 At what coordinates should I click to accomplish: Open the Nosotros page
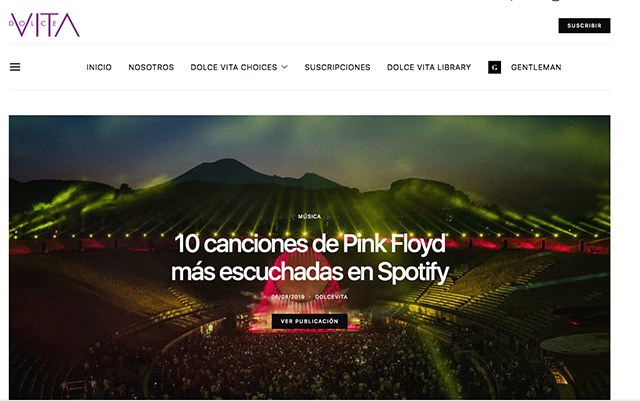pyautogui.click(x=151, y=67)
